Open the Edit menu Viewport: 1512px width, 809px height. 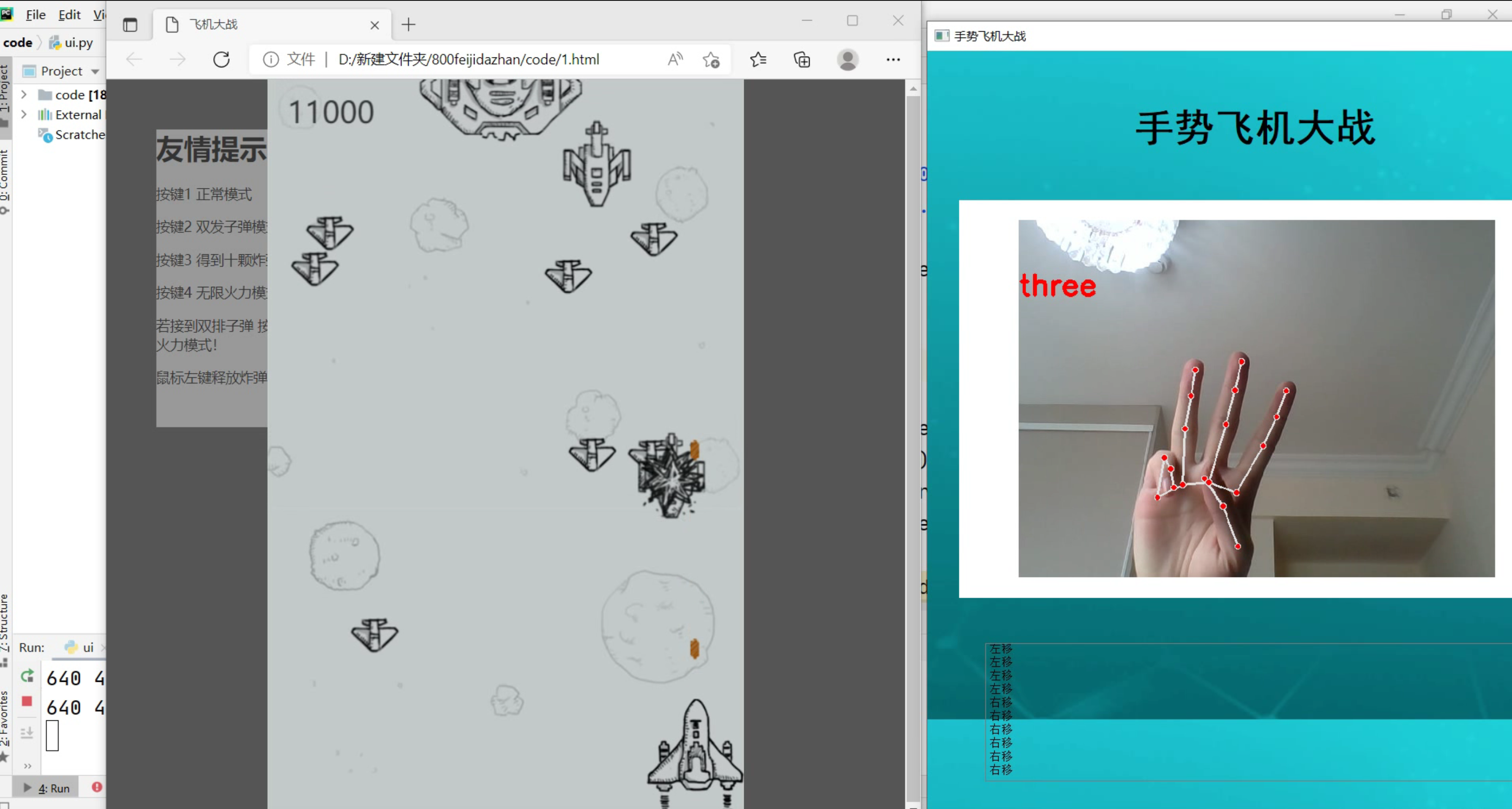click(x=69, y=15)
